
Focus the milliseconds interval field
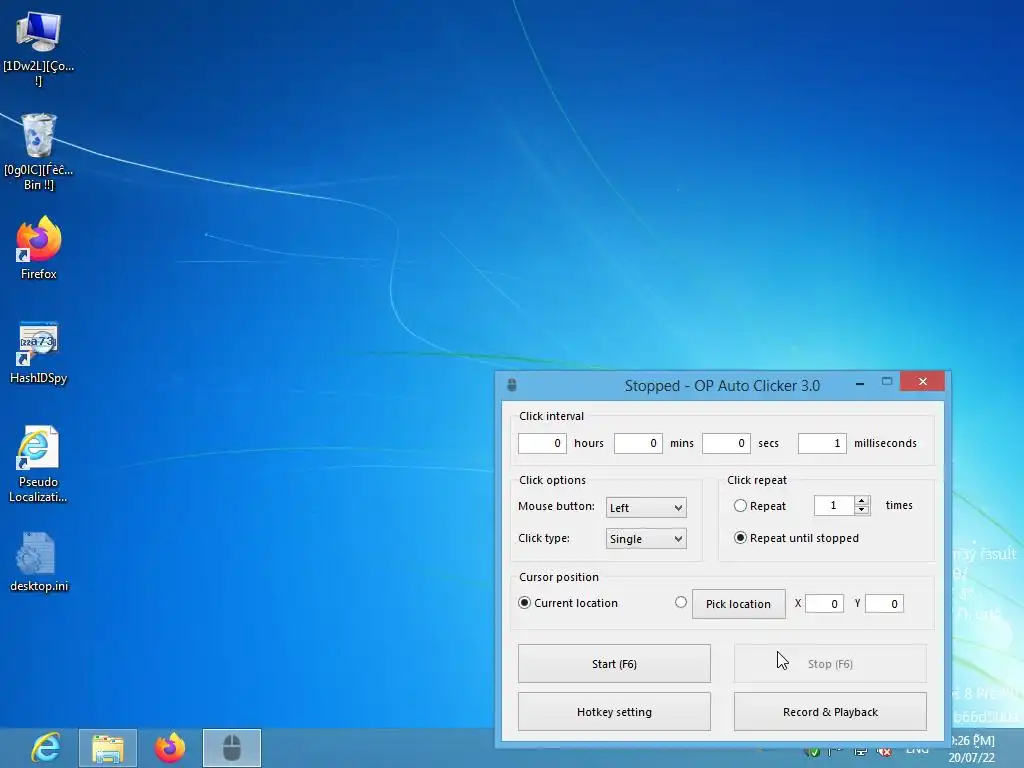(822, 443)
